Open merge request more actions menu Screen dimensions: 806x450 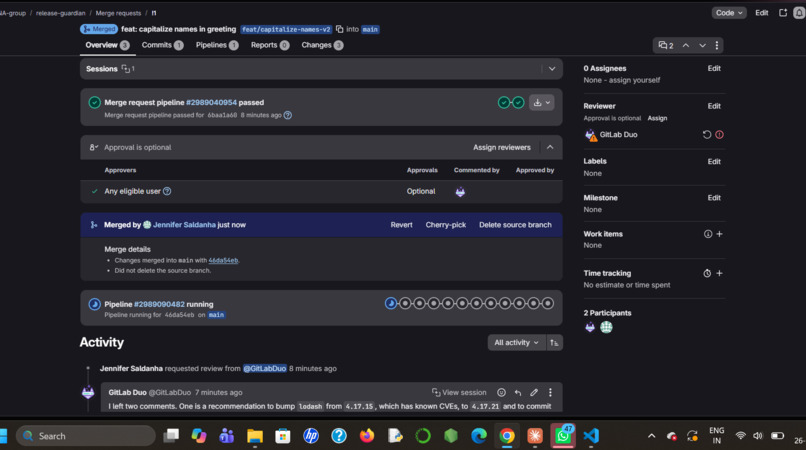coord(717,45)
